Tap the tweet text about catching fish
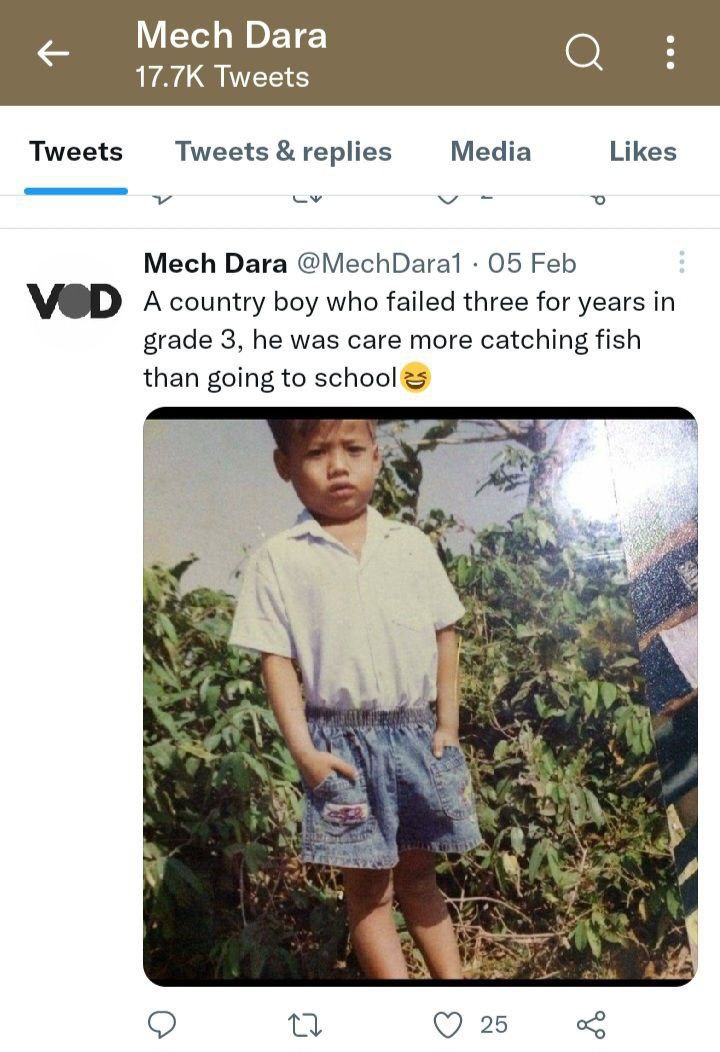Viewport: 720px width, 1052px height. (409, 339)
